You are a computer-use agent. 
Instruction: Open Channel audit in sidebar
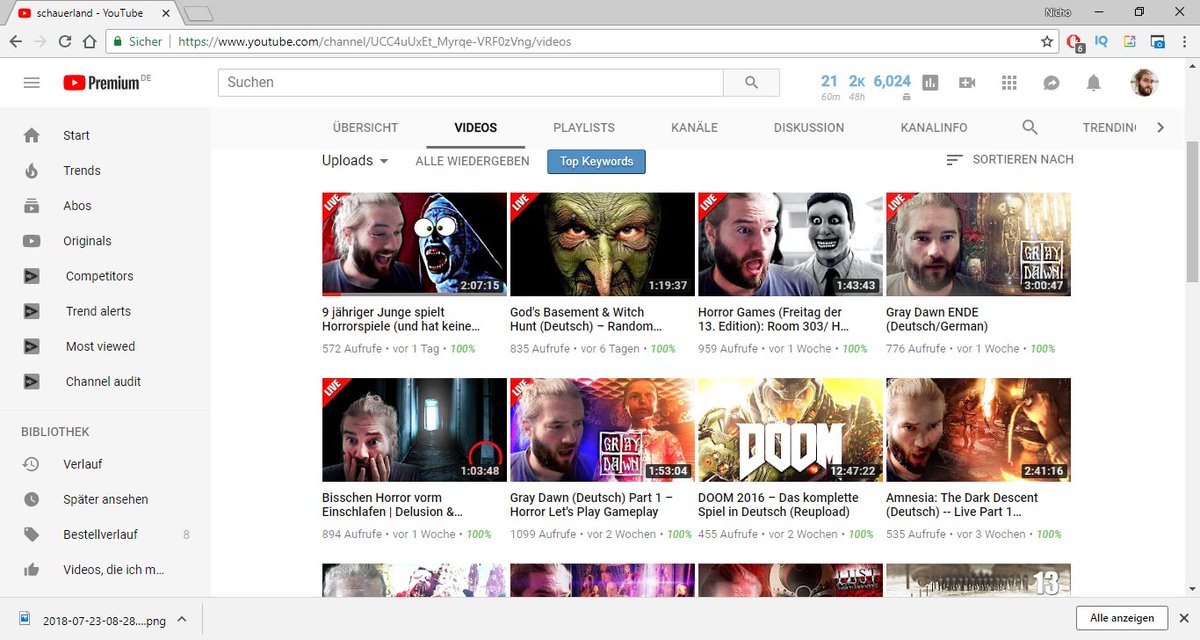(x=105, y=381)
